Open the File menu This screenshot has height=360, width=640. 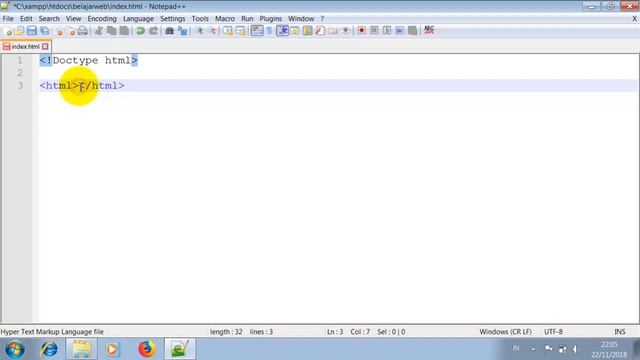click(8, 19)
